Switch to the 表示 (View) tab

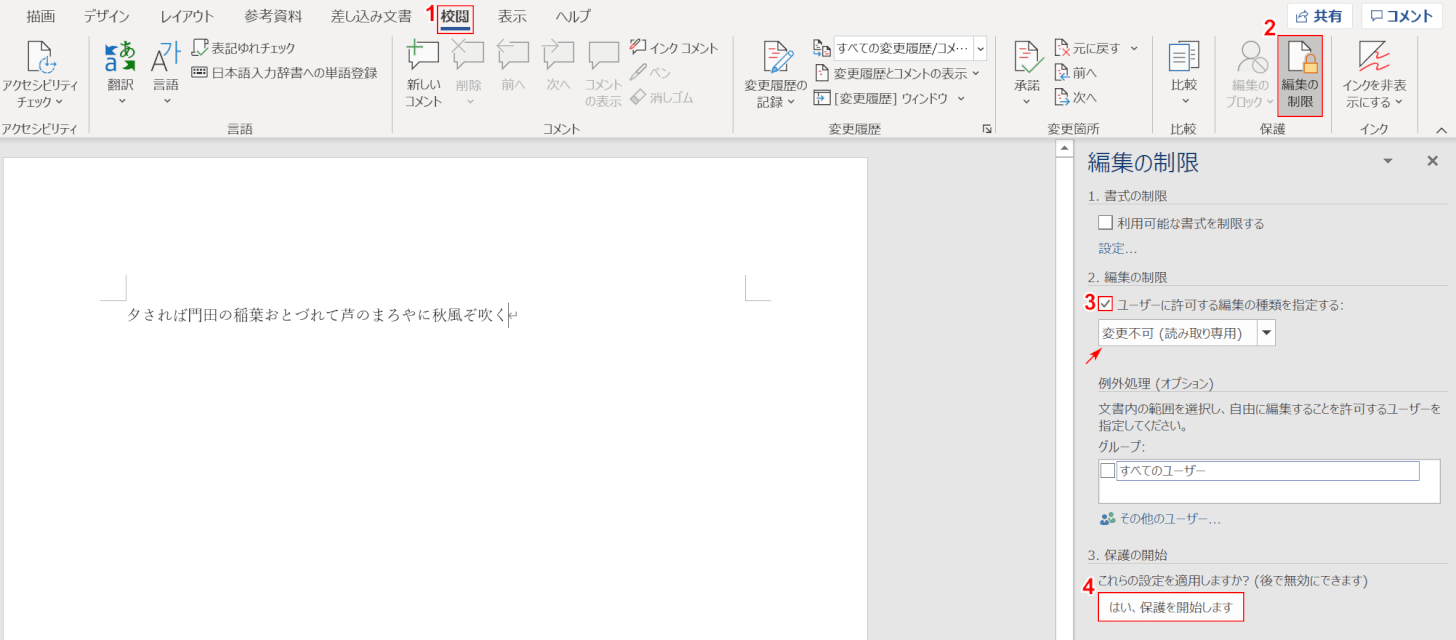[x=512, y=16]
